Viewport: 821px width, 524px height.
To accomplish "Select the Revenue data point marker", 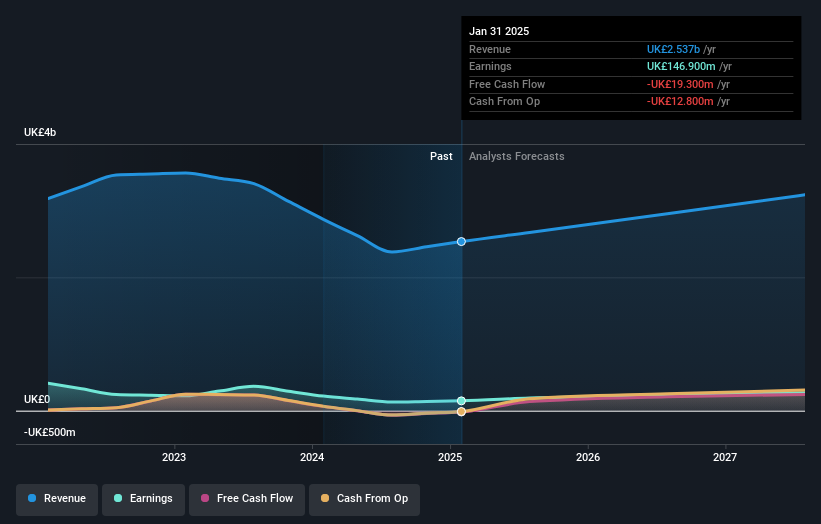I will click(x=461, y=242).
